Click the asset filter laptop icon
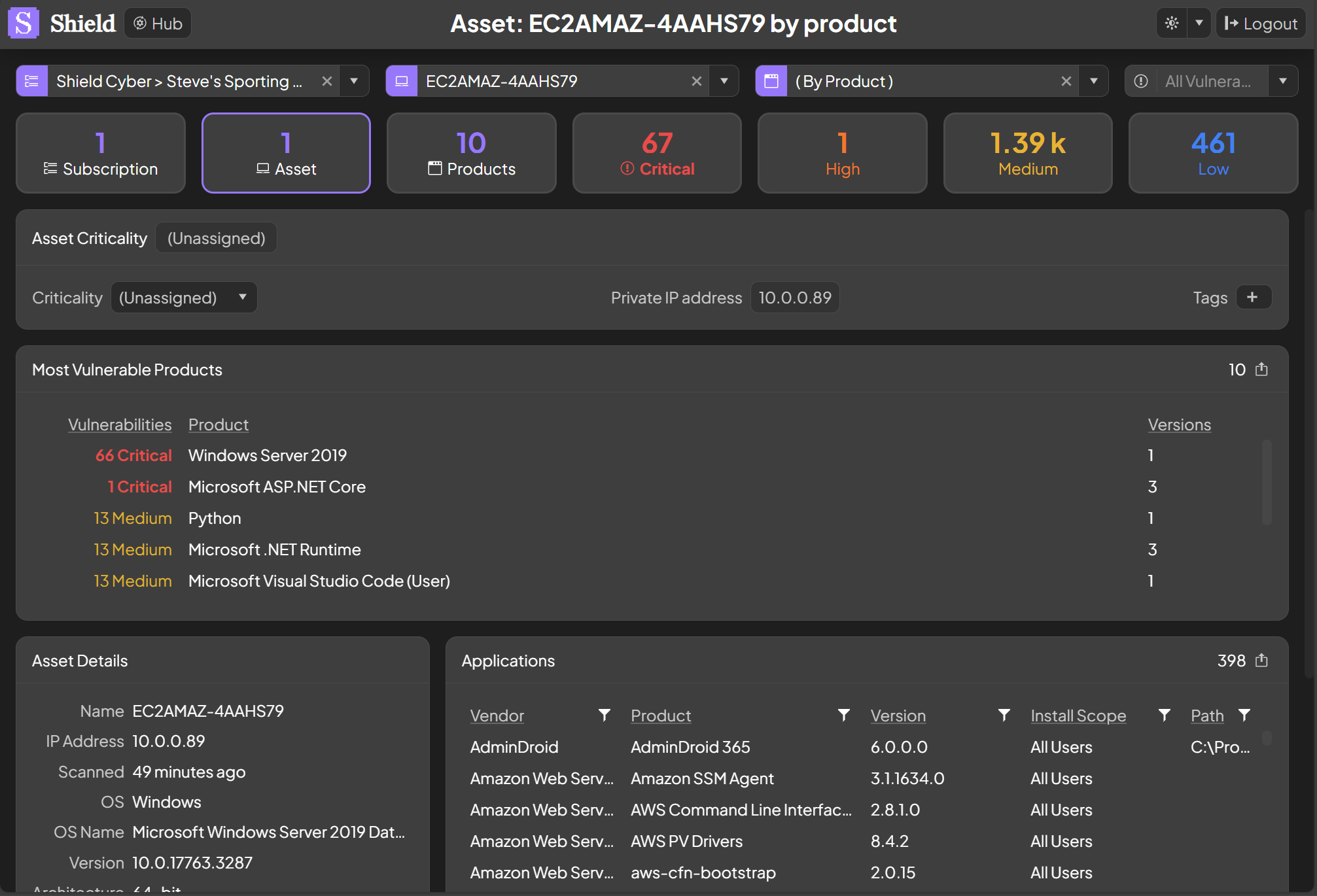The image size is (1317, 896). [x=402, y=81]
